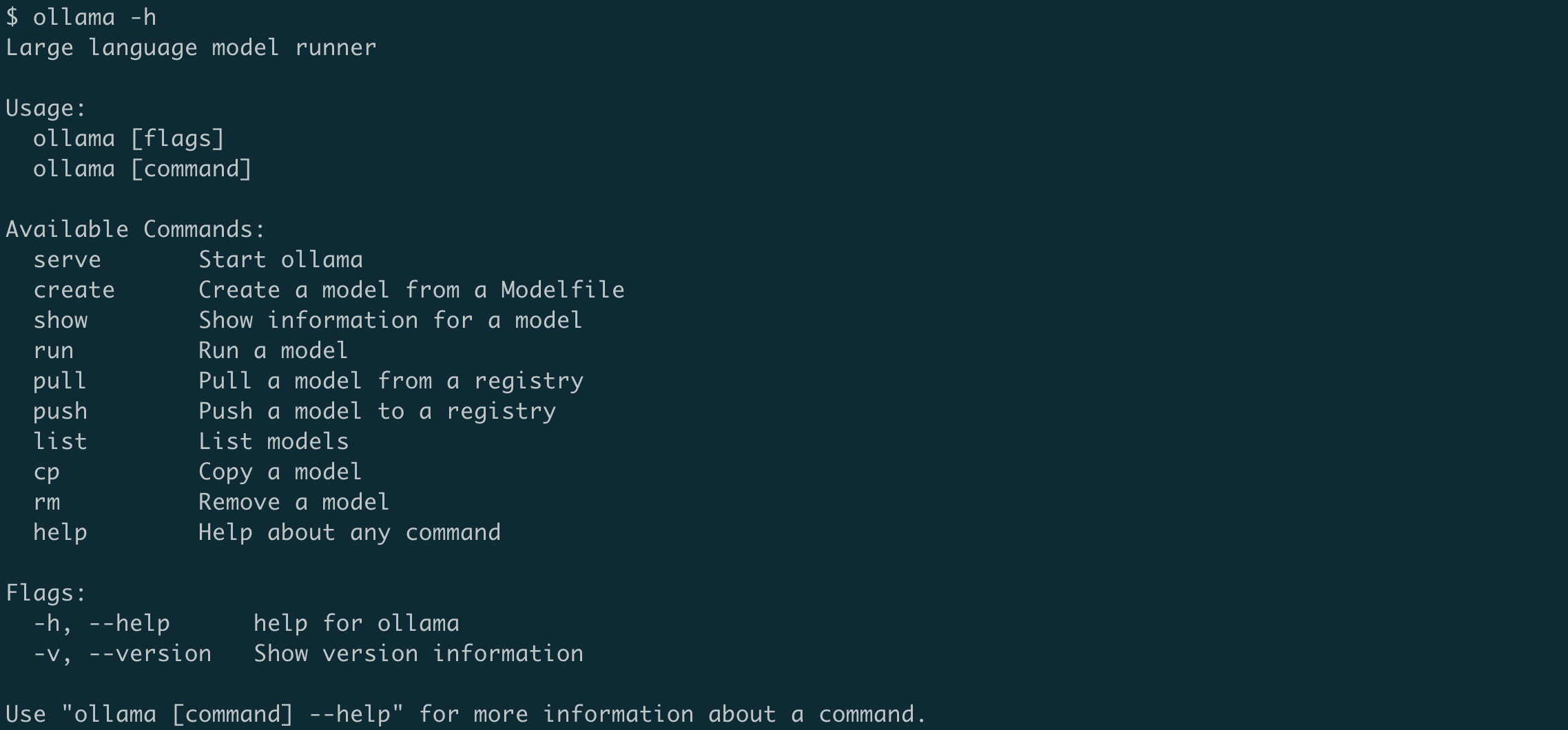This screenshot has width=1568, height=730.
Task: Click the '--version' flag text
Action: tap(149, 654)
